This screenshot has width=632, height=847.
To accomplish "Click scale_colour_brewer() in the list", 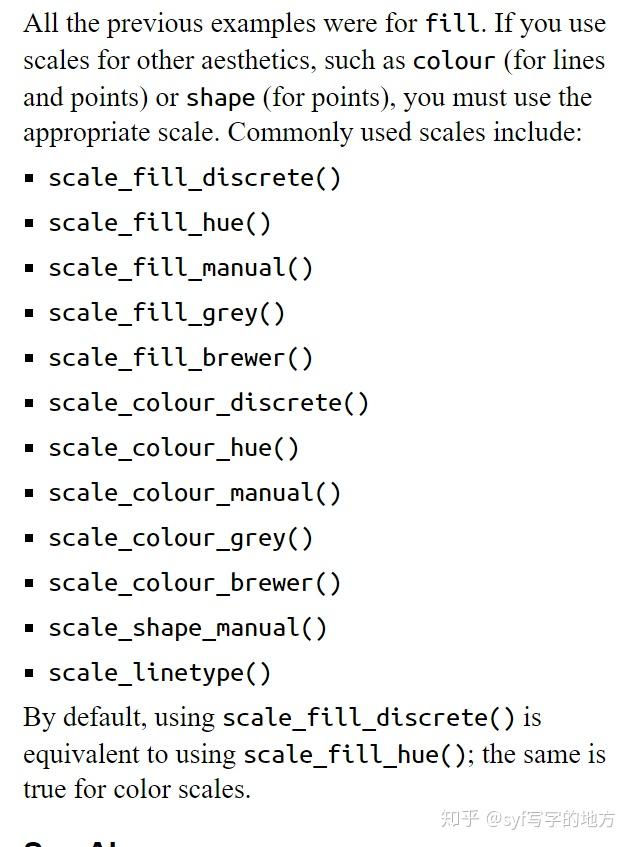I will point(194,583).
